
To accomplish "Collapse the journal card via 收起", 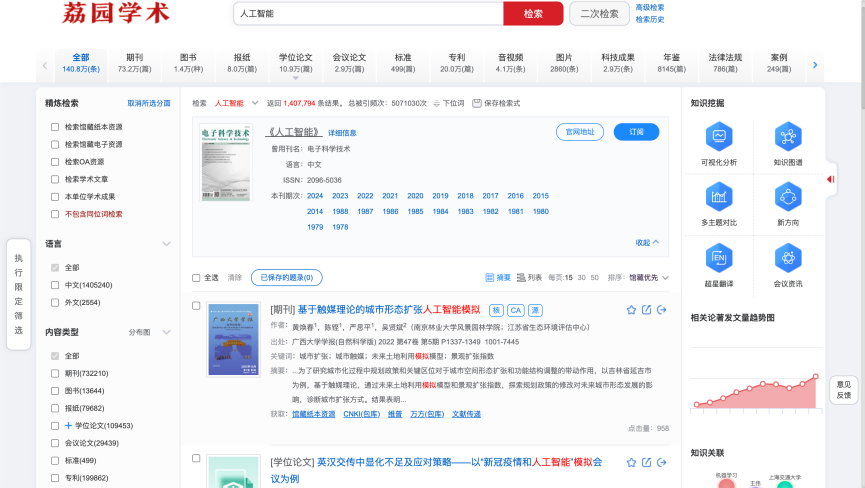I will (647, 243).
